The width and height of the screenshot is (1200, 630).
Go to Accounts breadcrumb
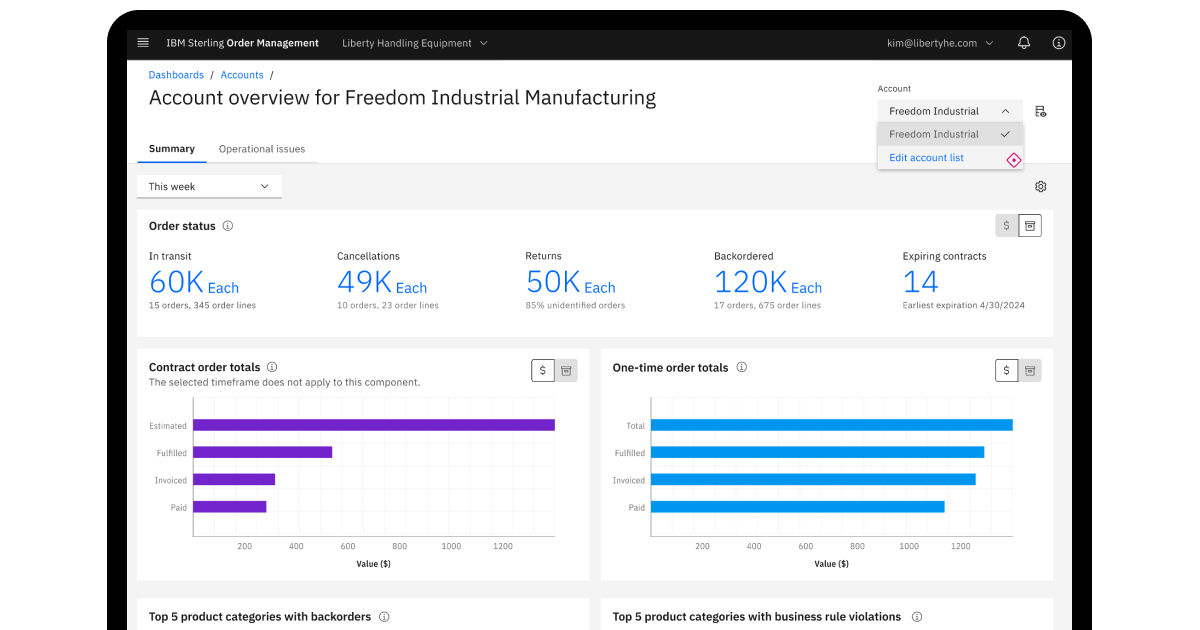click(x=242, y=75)
